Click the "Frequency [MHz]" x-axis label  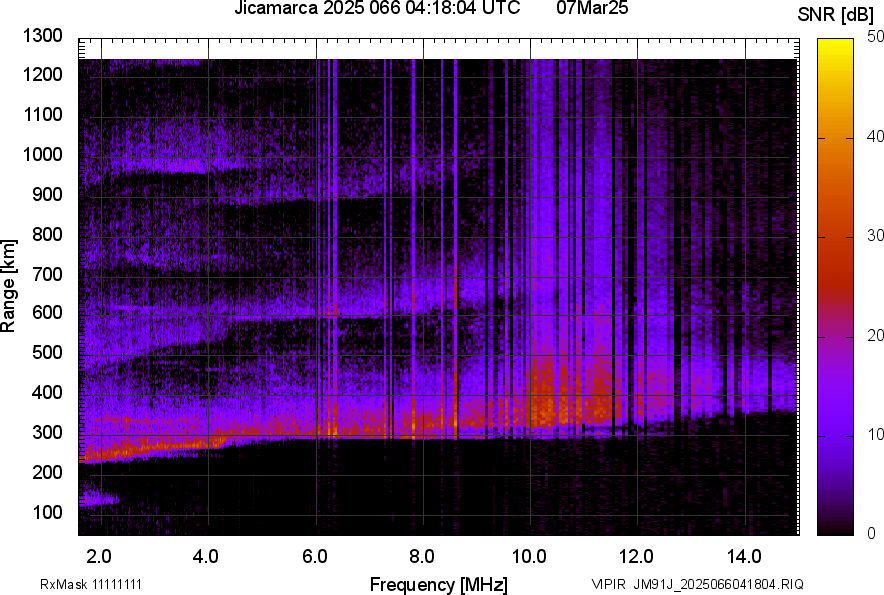438,584
